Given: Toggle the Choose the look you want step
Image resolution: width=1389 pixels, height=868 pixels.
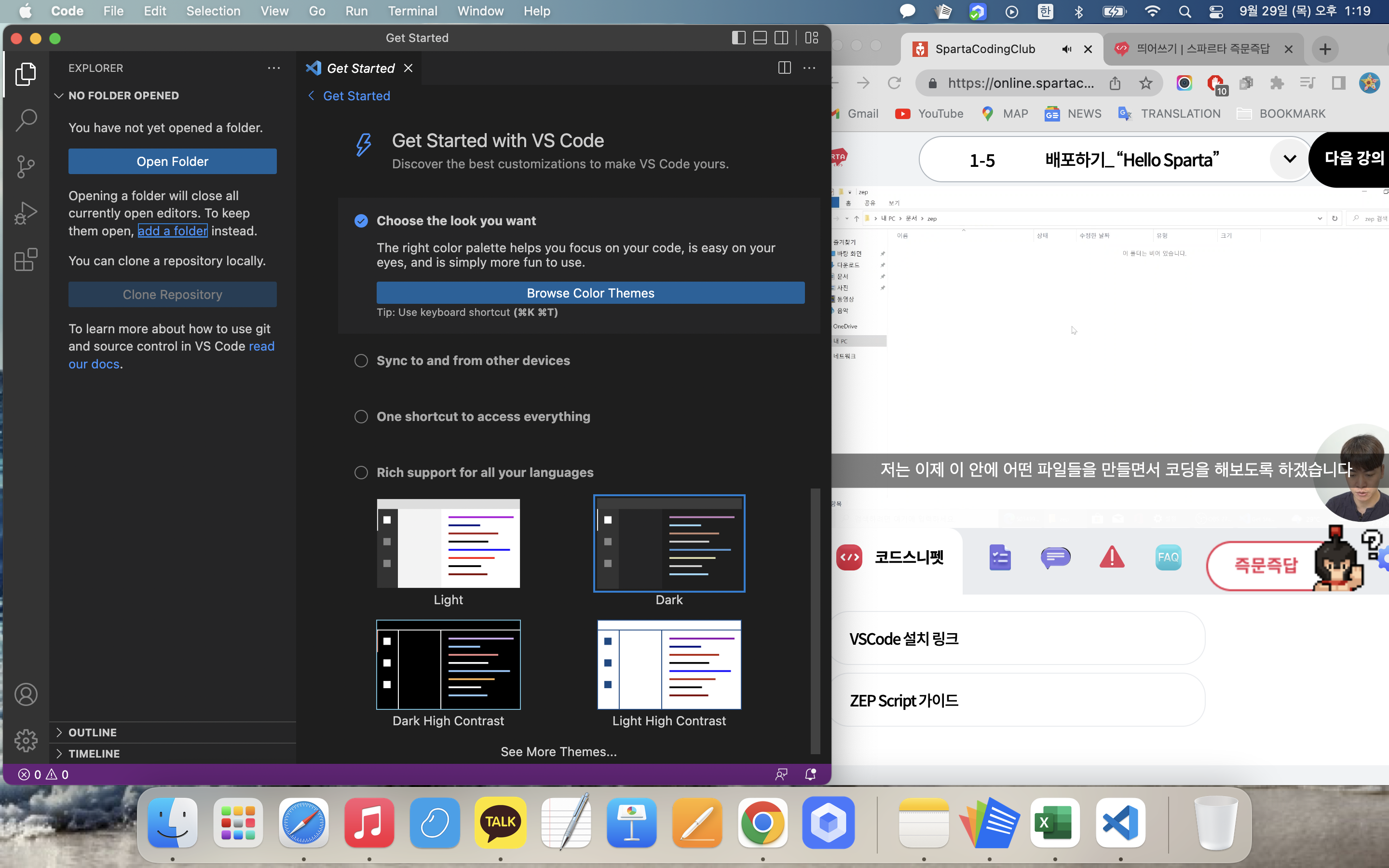Looking at the screenshot, I should pos(361,221).
